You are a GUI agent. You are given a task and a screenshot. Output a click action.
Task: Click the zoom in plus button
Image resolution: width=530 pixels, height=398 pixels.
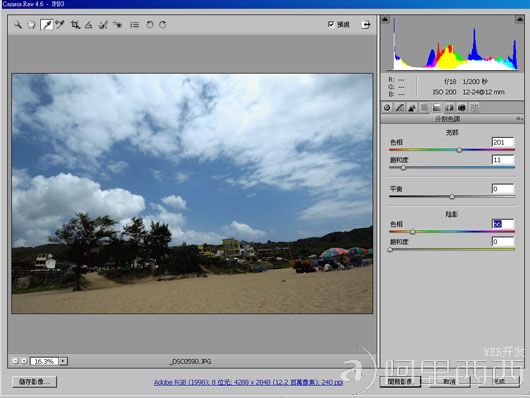pos(24,361)
